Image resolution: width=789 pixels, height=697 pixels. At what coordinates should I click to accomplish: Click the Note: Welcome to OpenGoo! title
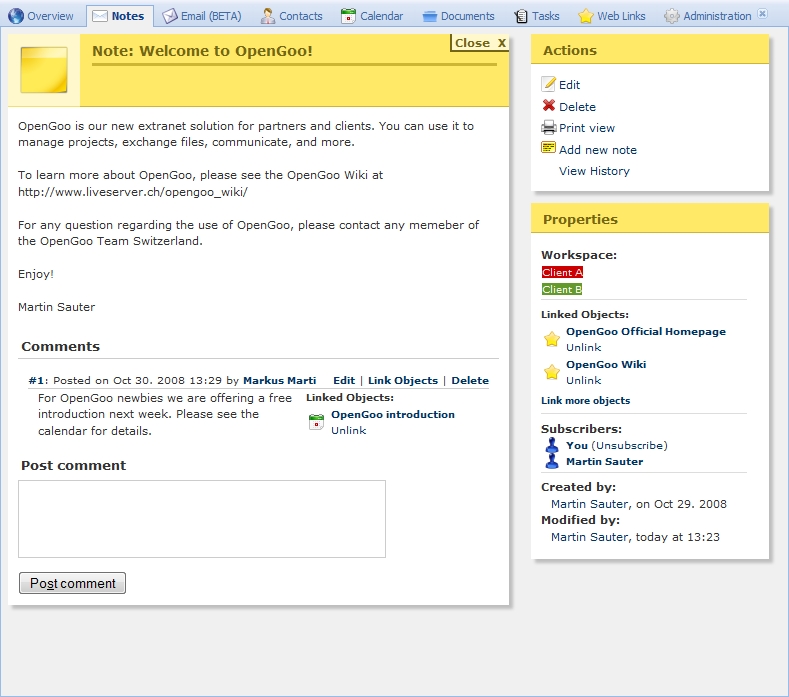pyautogui.click(x=202, y=51)
